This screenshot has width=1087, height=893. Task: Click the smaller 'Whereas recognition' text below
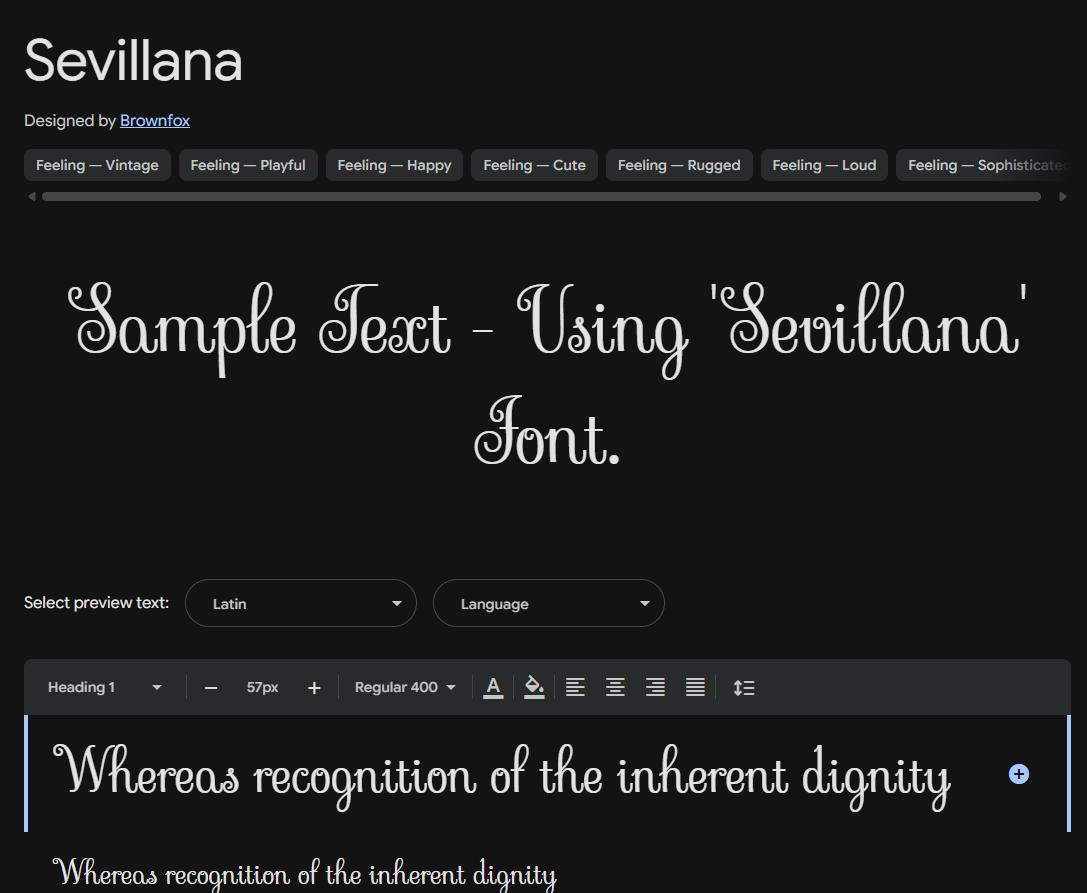[305, 874]
